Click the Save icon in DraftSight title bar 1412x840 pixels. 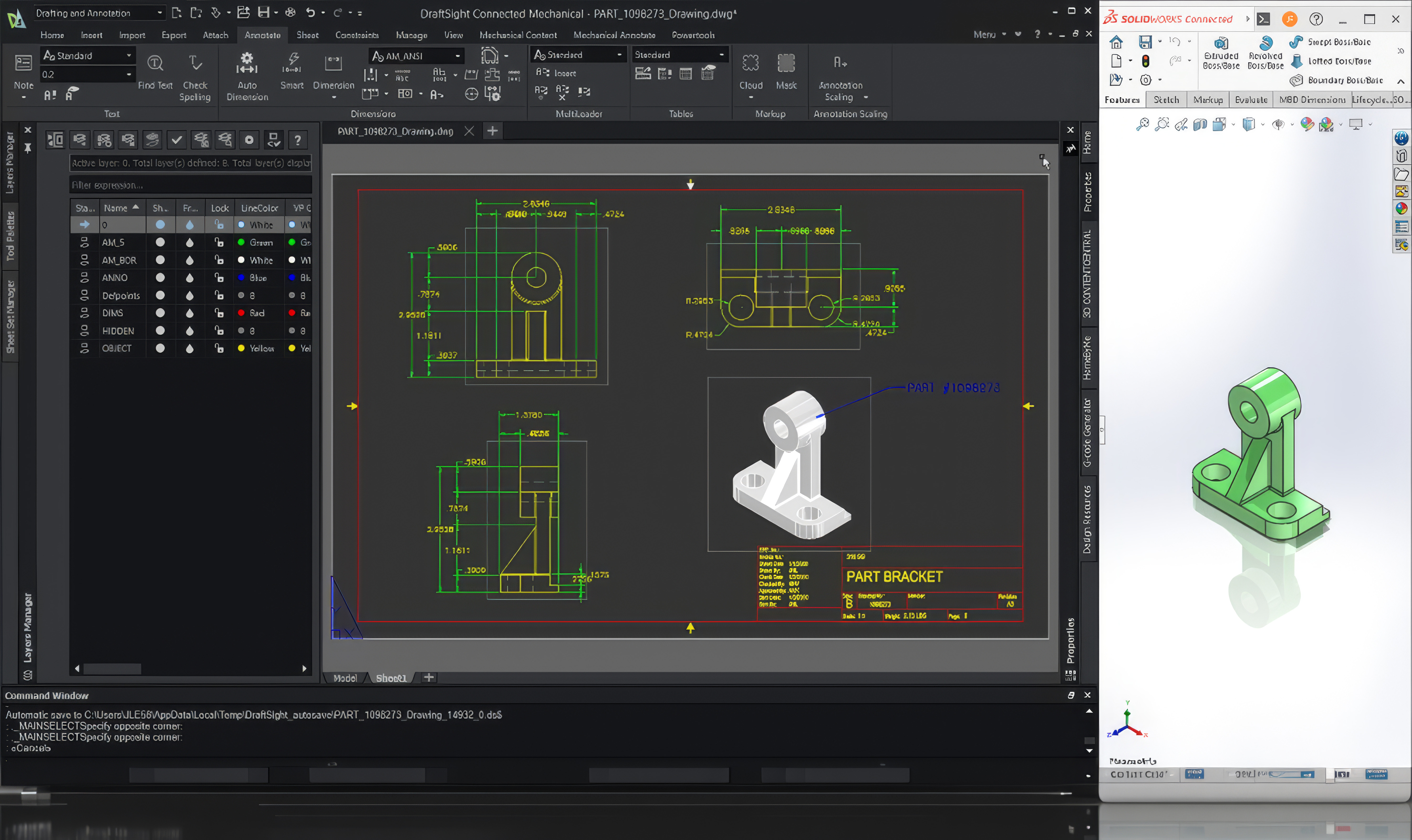coord(263,12)
